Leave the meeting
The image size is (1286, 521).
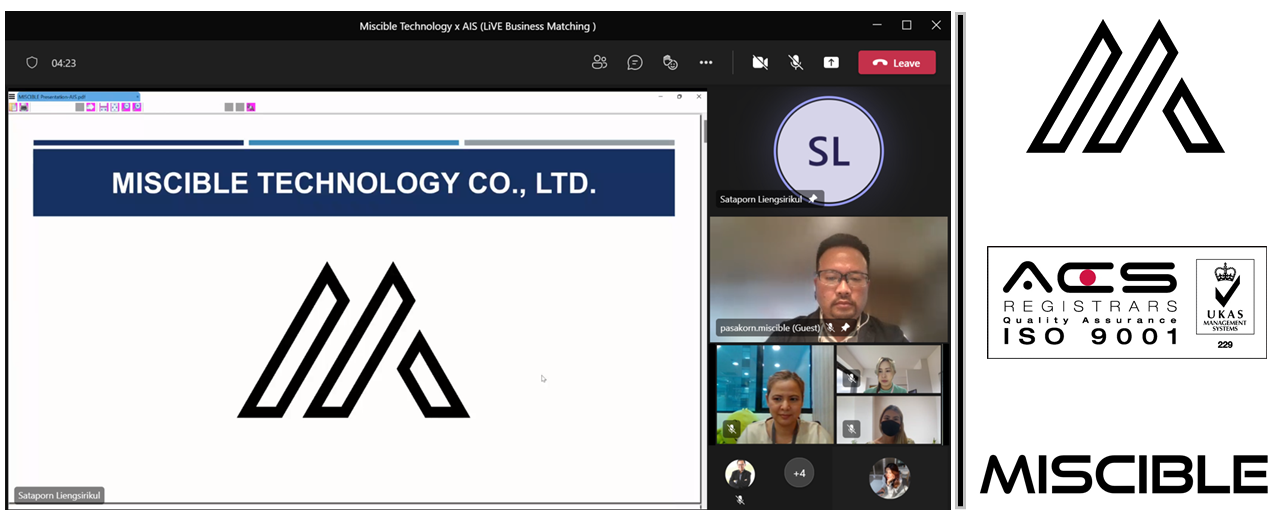click(x=897, y=62)
